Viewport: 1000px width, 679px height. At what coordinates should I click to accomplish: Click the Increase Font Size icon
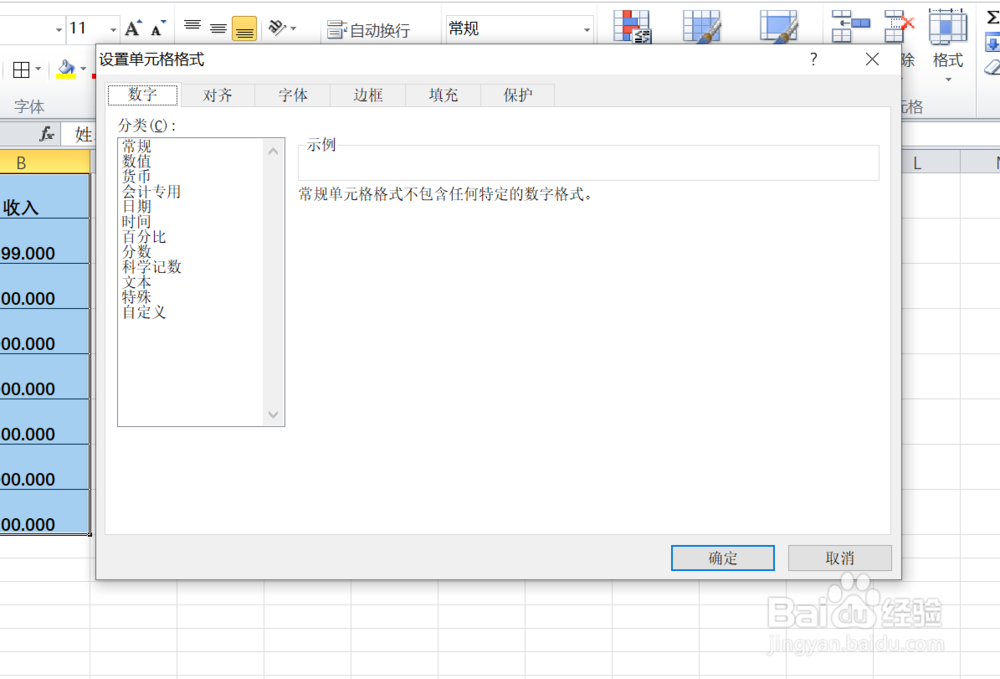[x=133, y=28]
